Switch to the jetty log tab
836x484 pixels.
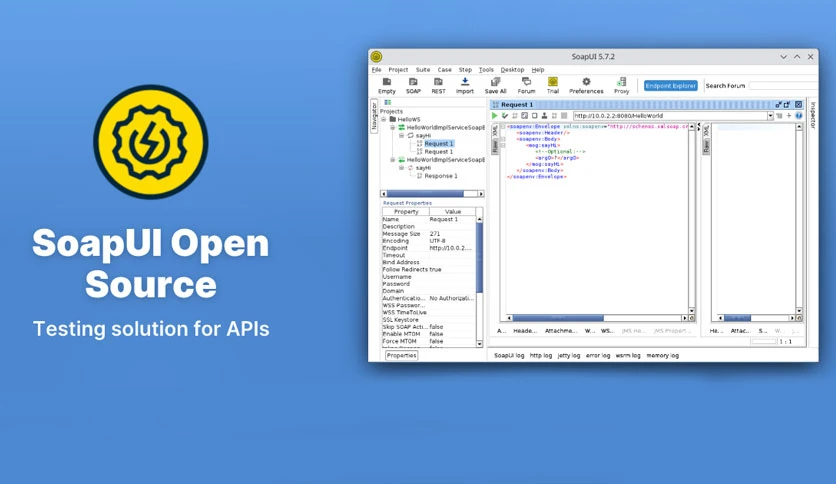[x=569, y=356]
